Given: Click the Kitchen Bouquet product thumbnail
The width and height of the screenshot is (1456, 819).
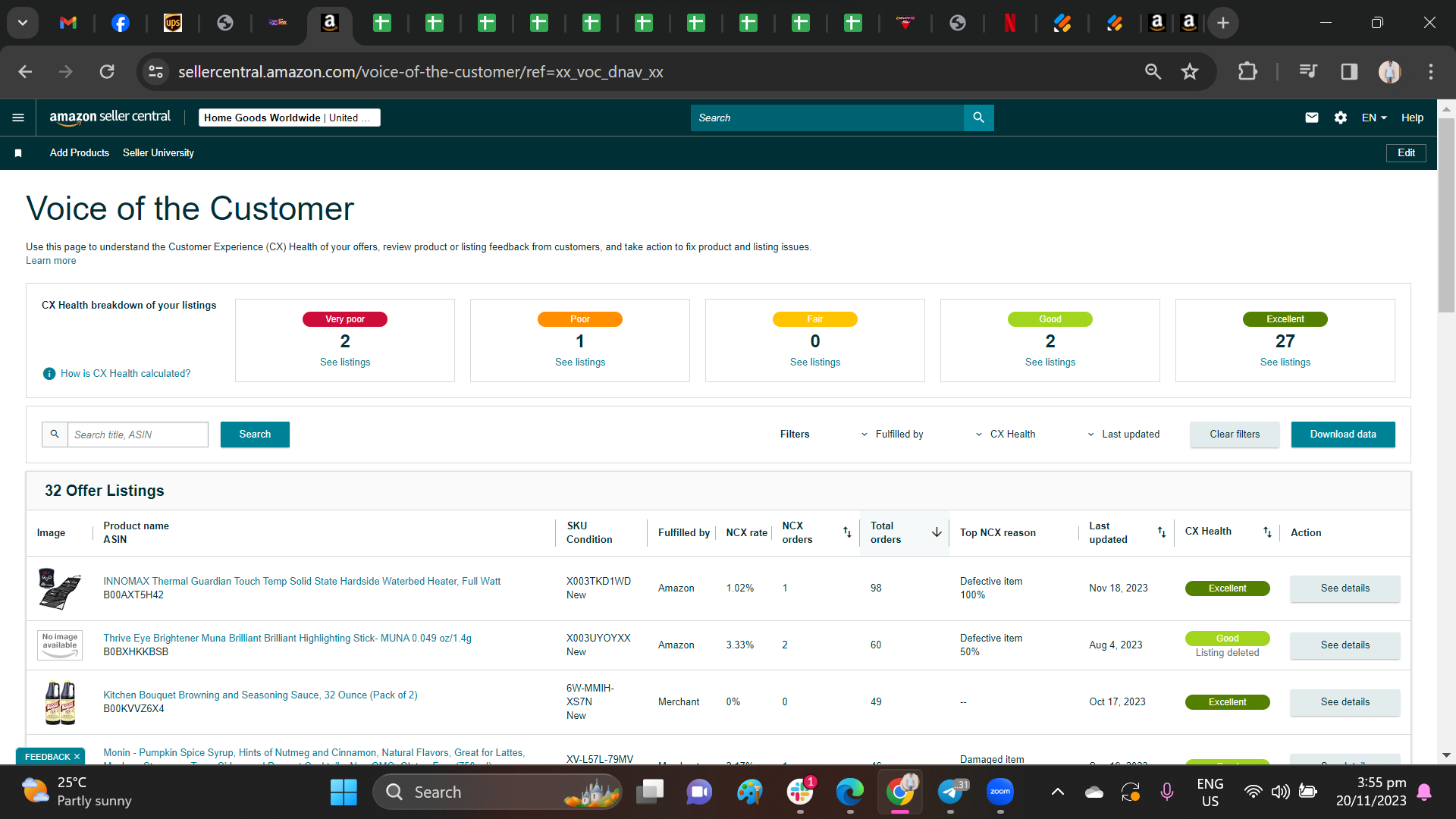Looking at the screenshot, I should click(60, 702).
